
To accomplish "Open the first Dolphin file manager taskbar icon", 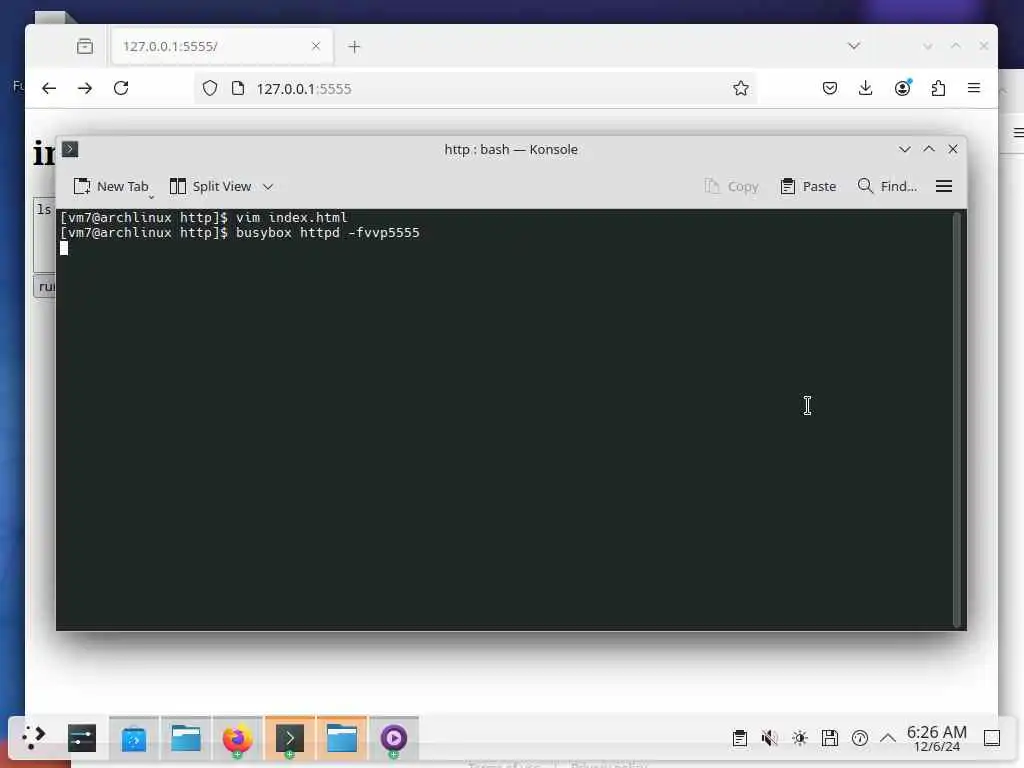I will (185, 738).
